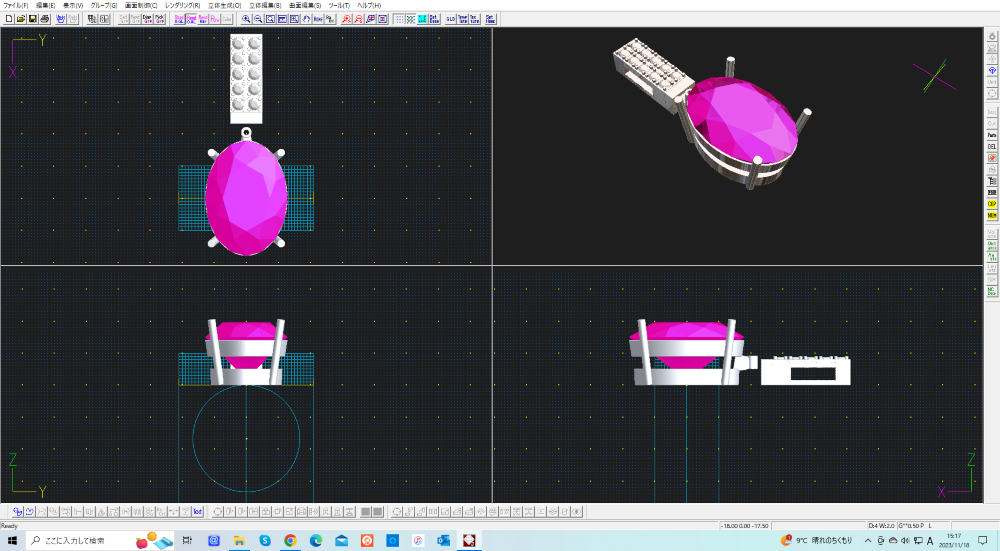Expand the hidden system tray icons
1000x551 pixels.
867,541
